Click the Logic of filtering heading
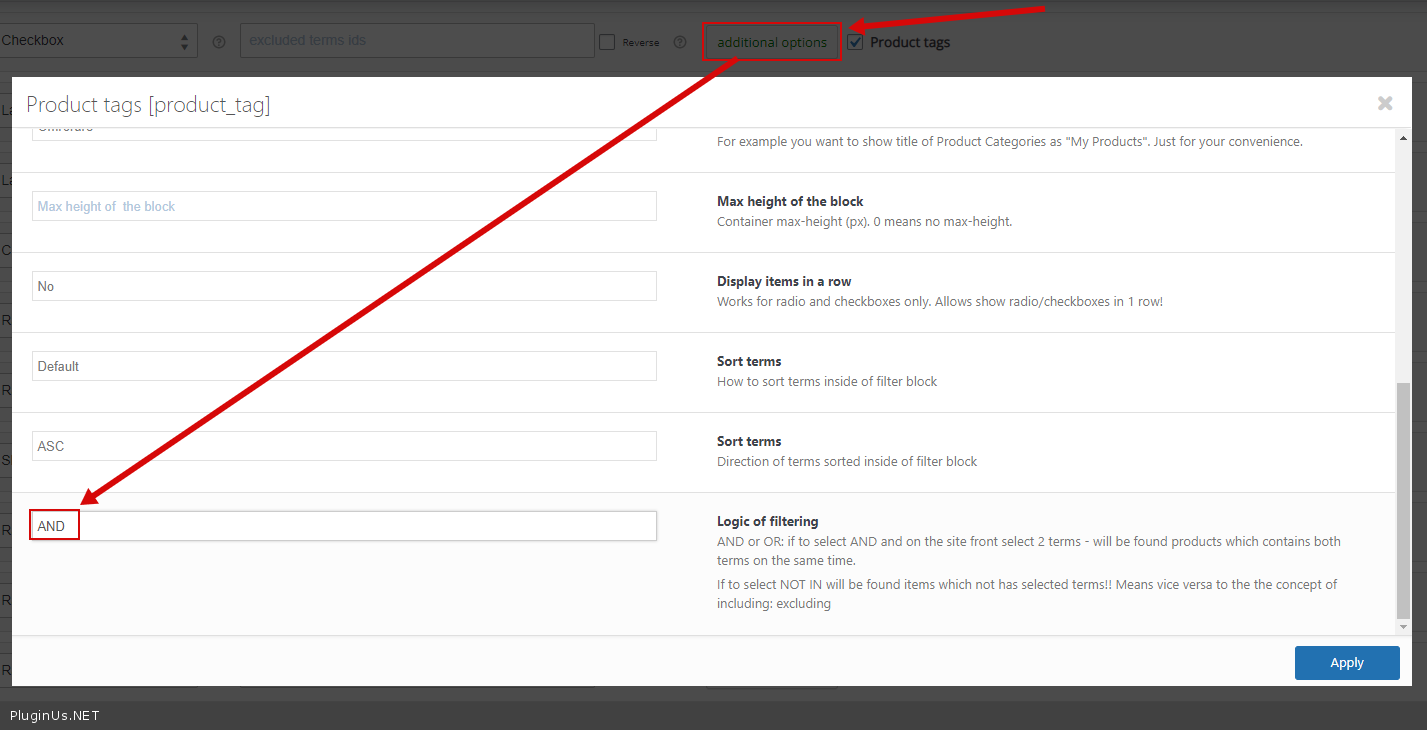 point(767,521)
